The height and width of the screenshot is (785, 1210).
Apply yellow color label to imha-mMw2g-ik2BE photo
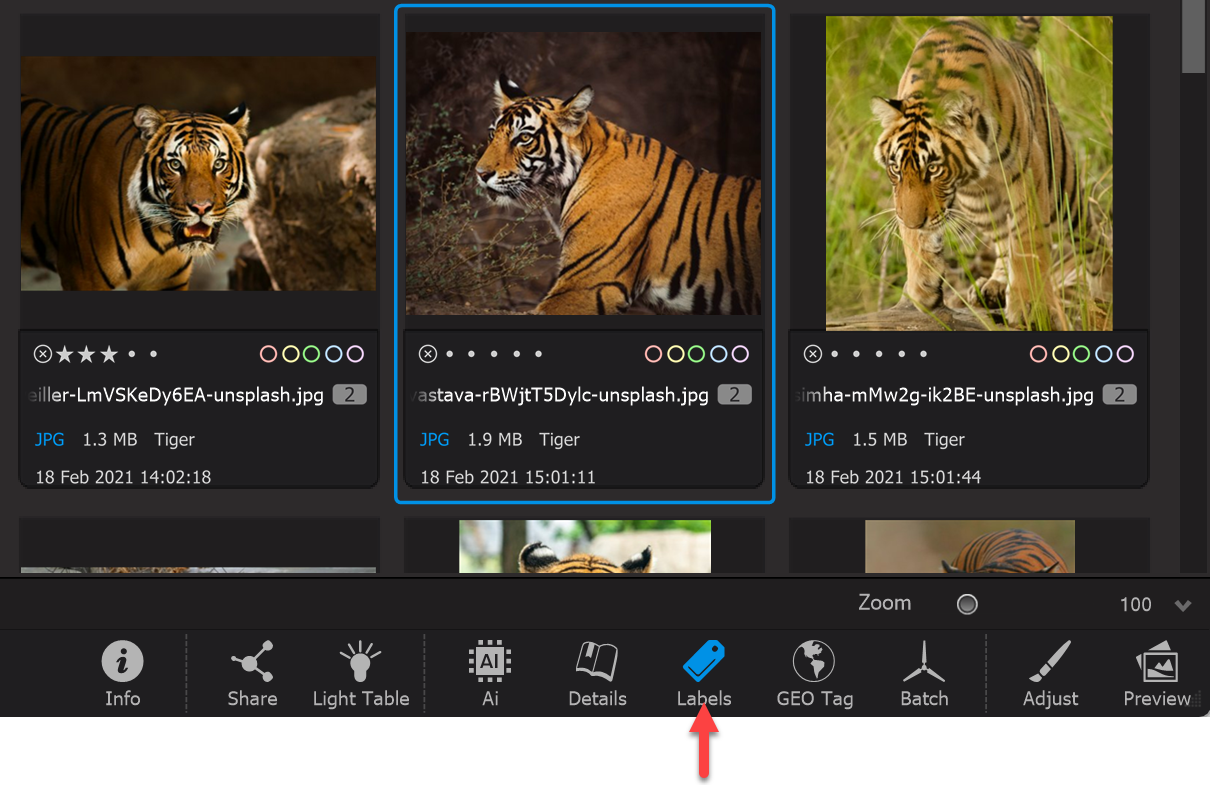click(x=1060, y=354)
